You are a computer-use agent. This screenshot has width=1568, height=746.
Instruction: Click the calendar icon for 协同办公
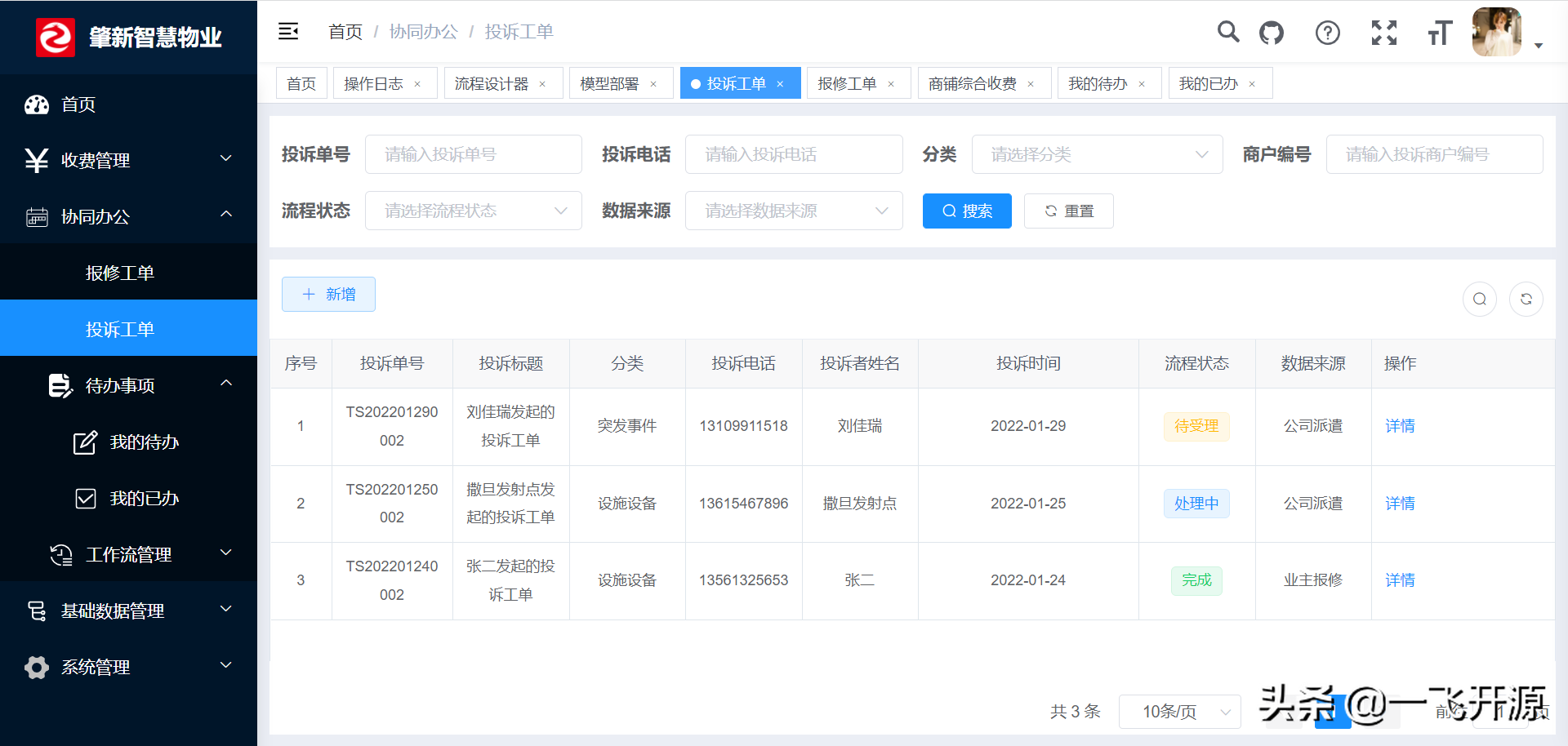click(x=37, y=216)
